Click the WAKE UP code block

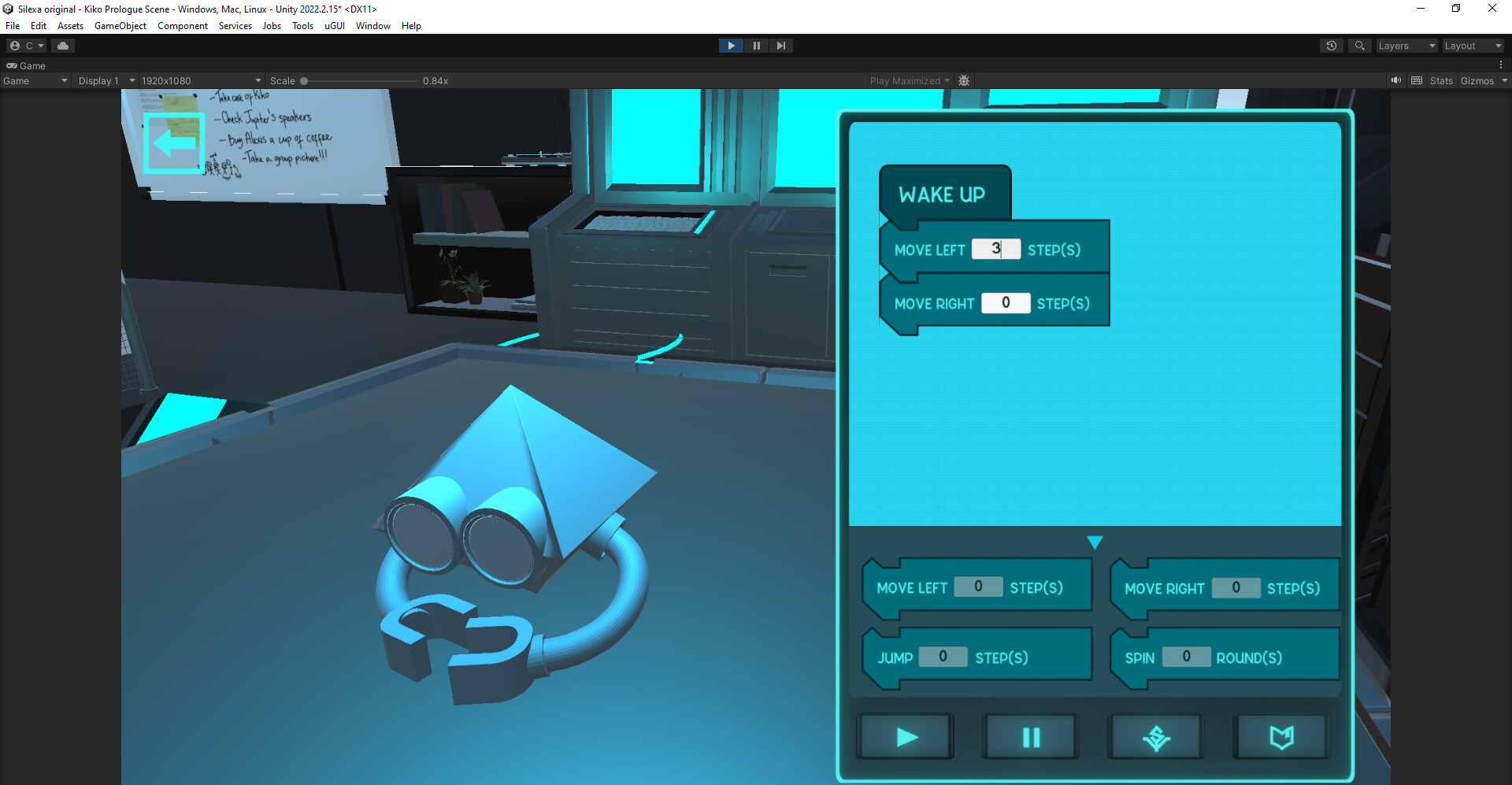click(x=944, y=194)
